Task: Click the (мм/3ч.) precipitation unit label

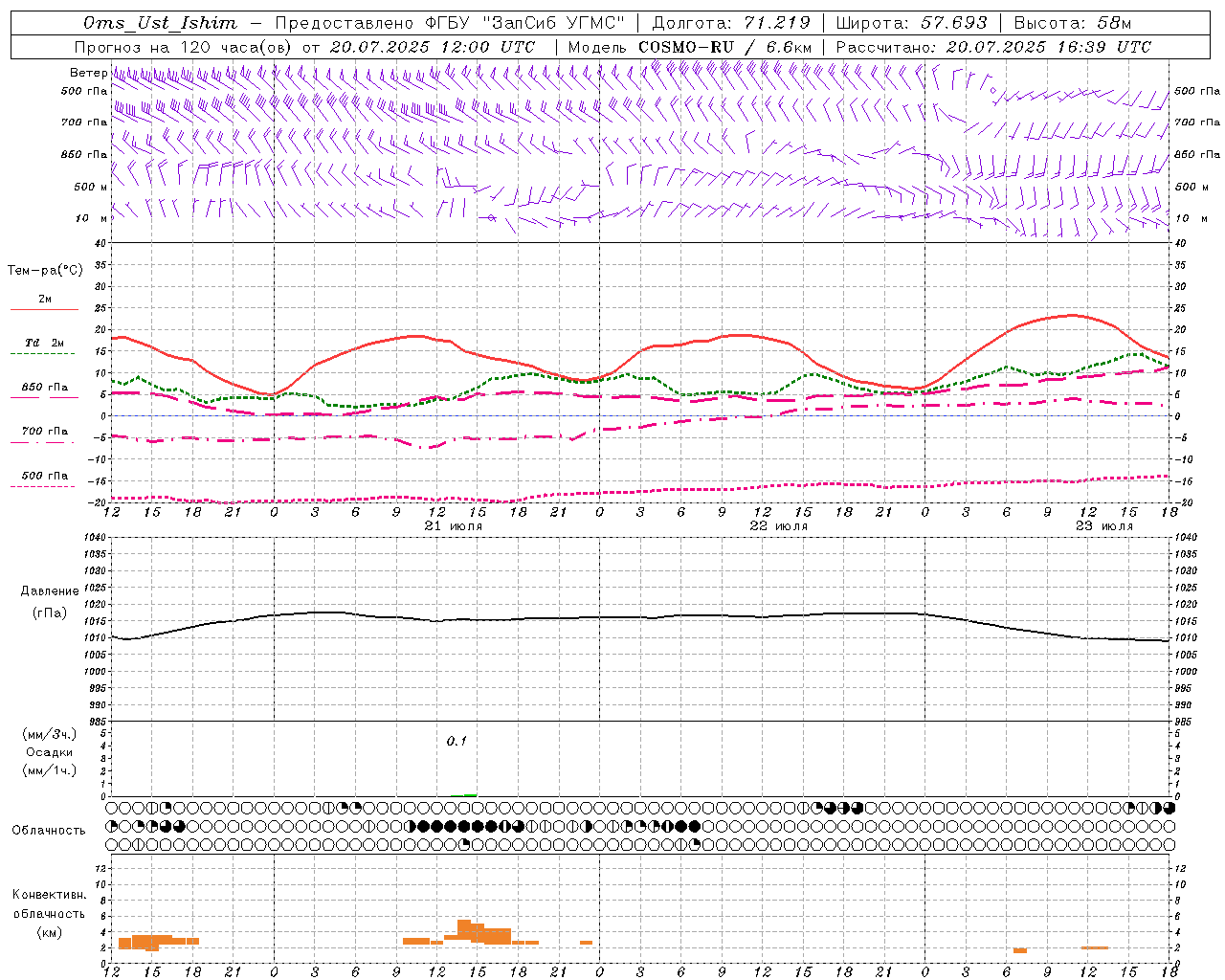Action: (50, 734)
